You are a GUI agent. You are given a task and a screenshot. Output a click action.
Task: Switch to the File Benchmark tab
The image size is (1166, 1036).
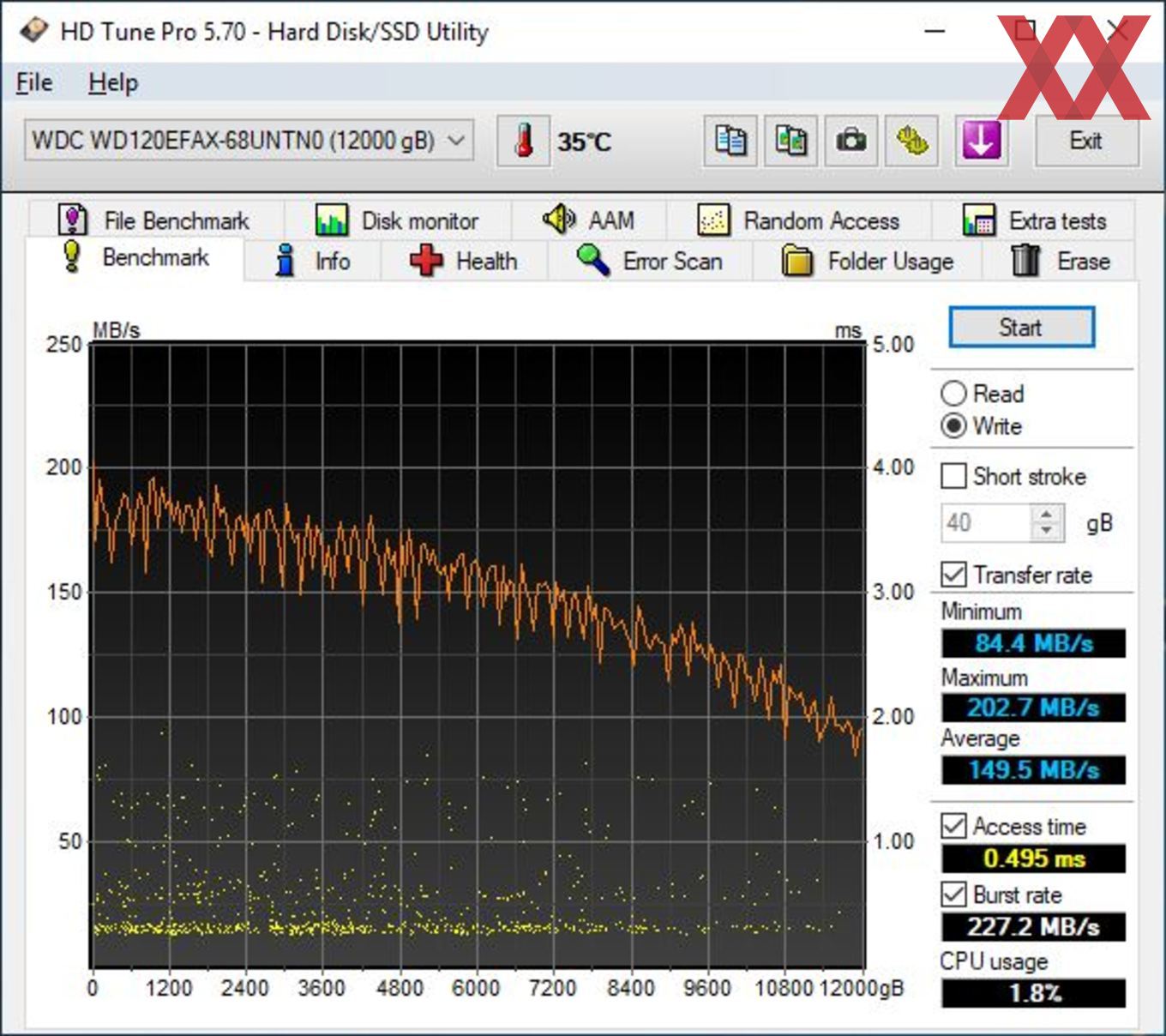click(155, 220)
